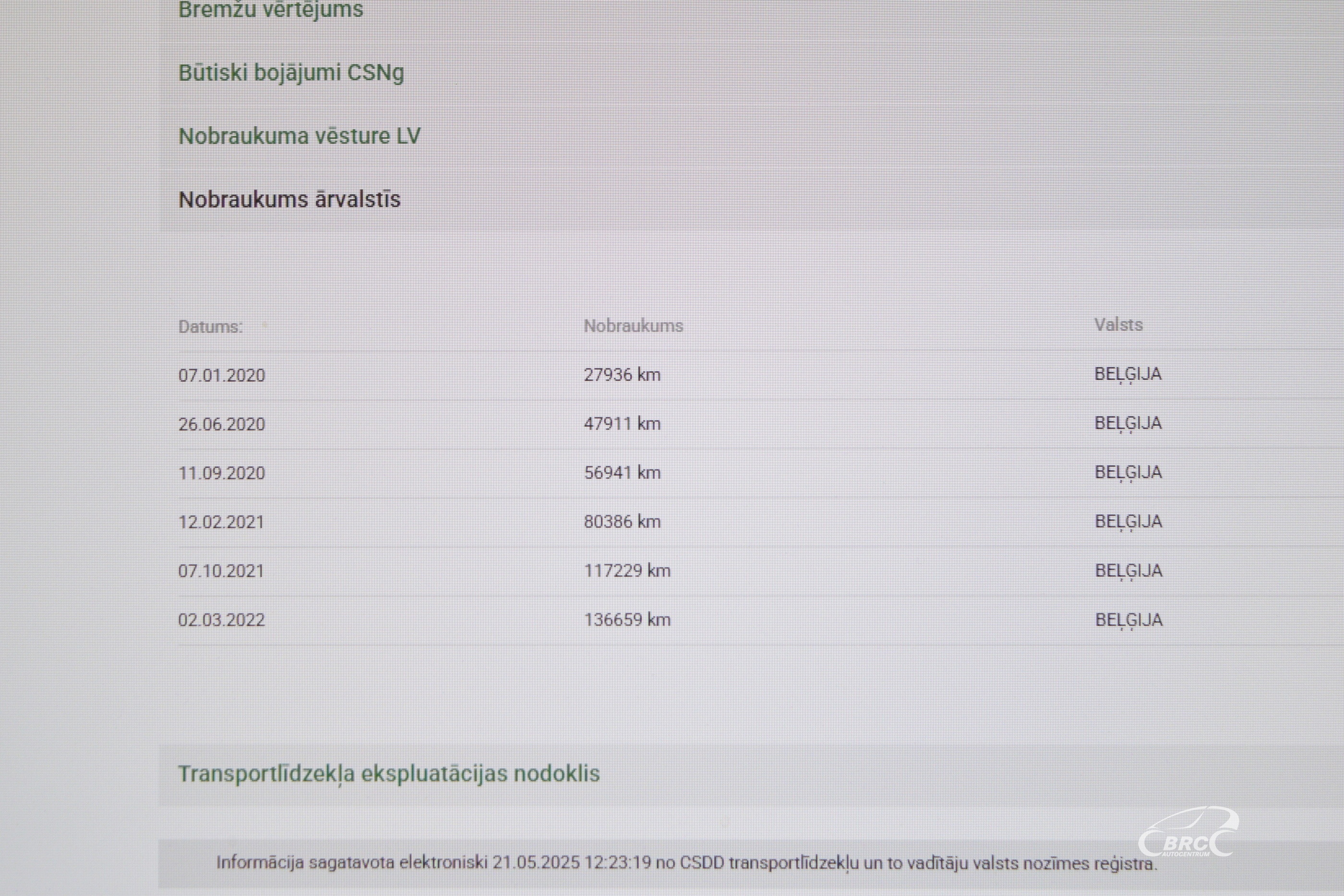
Task: Select date 11.09.2020
Action: click(x=222, y=473)
